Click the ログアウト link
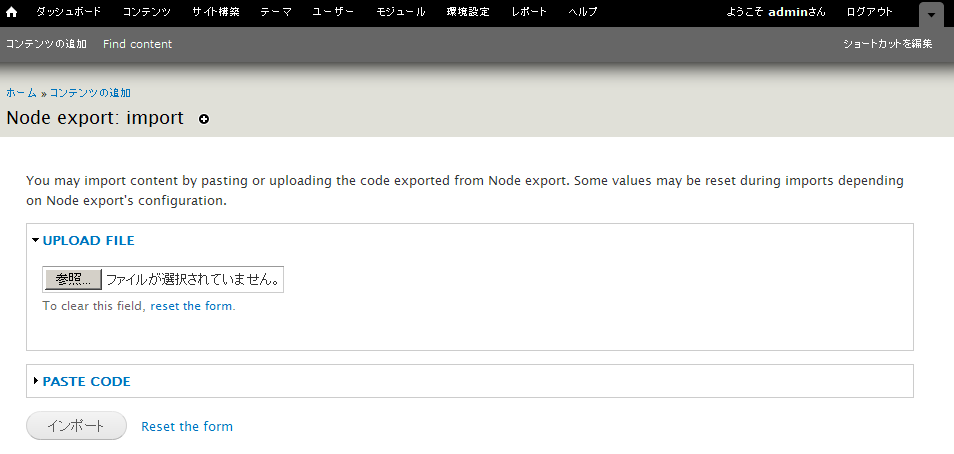This screenshot has width=954, height=454. [869, 12]
